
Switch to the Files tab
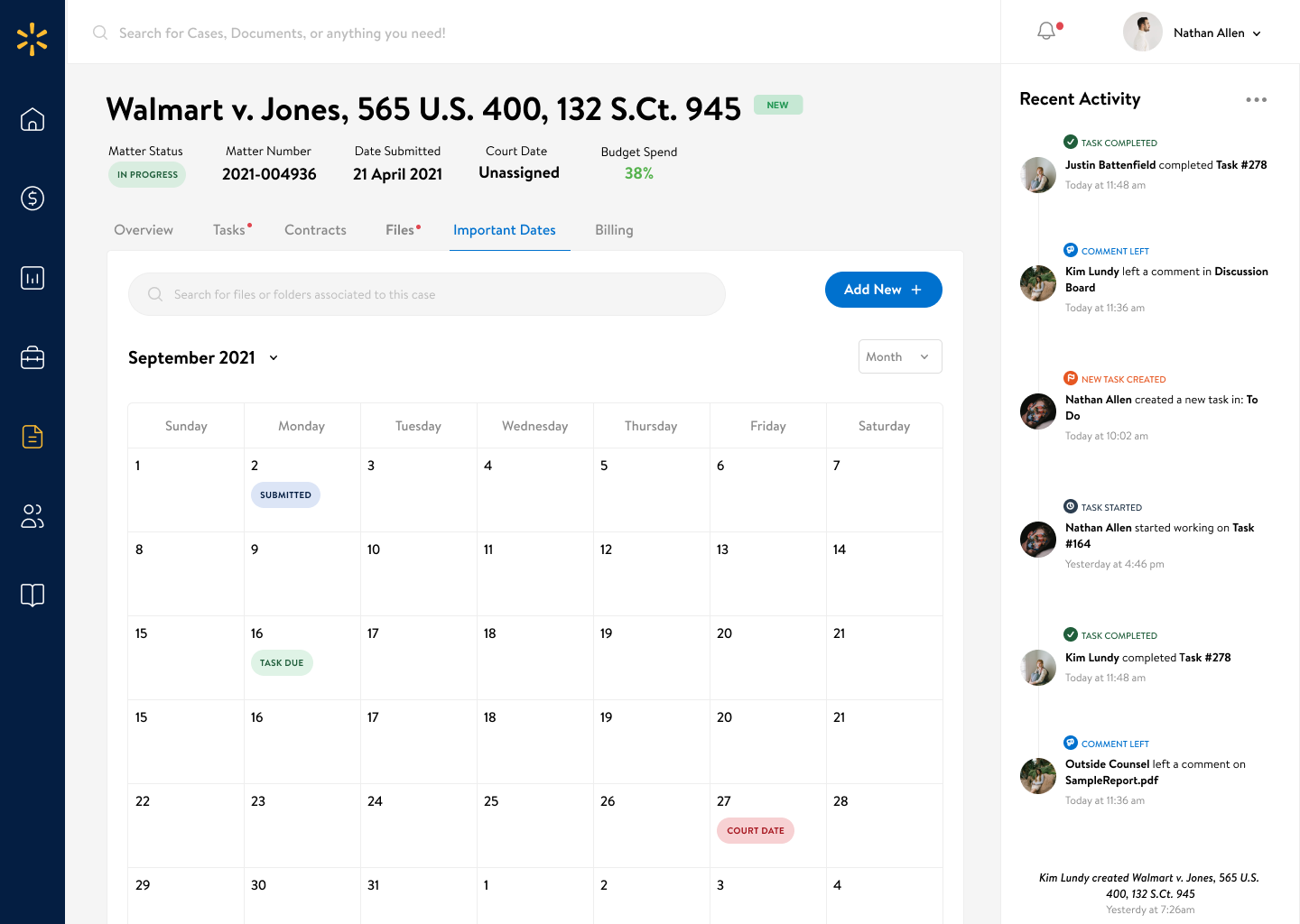pos(401,230)
